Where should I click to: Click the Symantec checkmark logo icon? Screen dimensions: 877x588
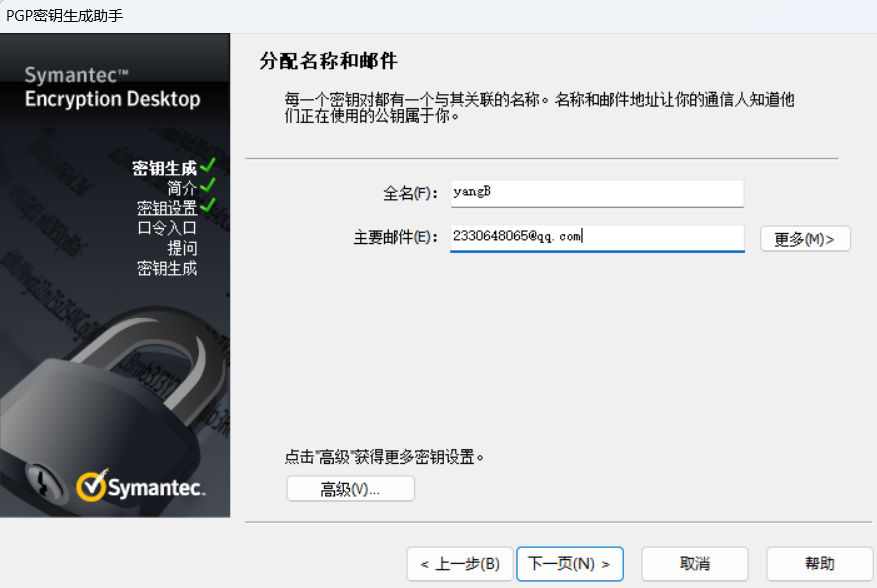click(x=92, y=484)
